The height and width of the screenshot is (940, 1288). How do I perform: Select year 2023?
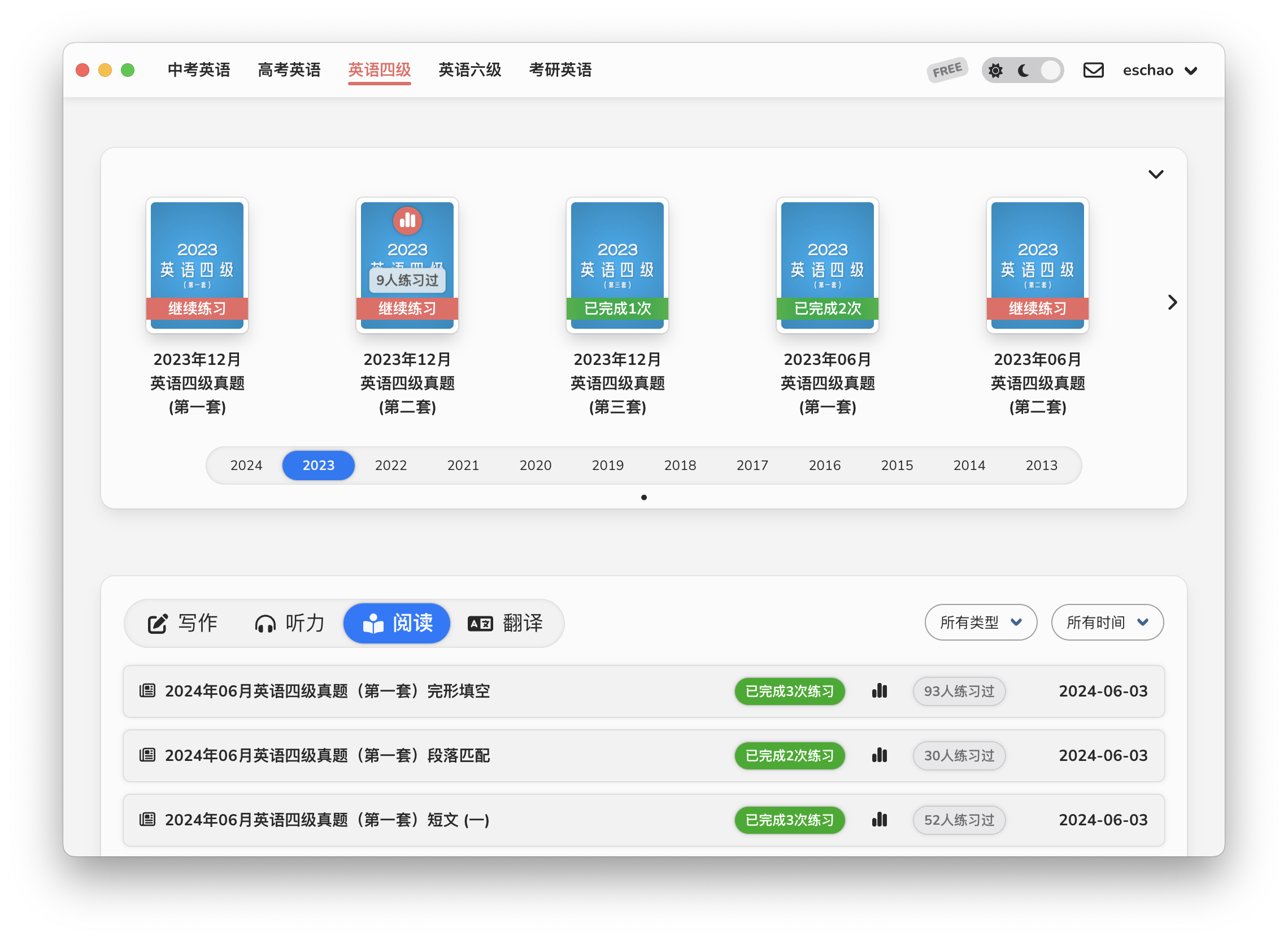click(319, 465)
